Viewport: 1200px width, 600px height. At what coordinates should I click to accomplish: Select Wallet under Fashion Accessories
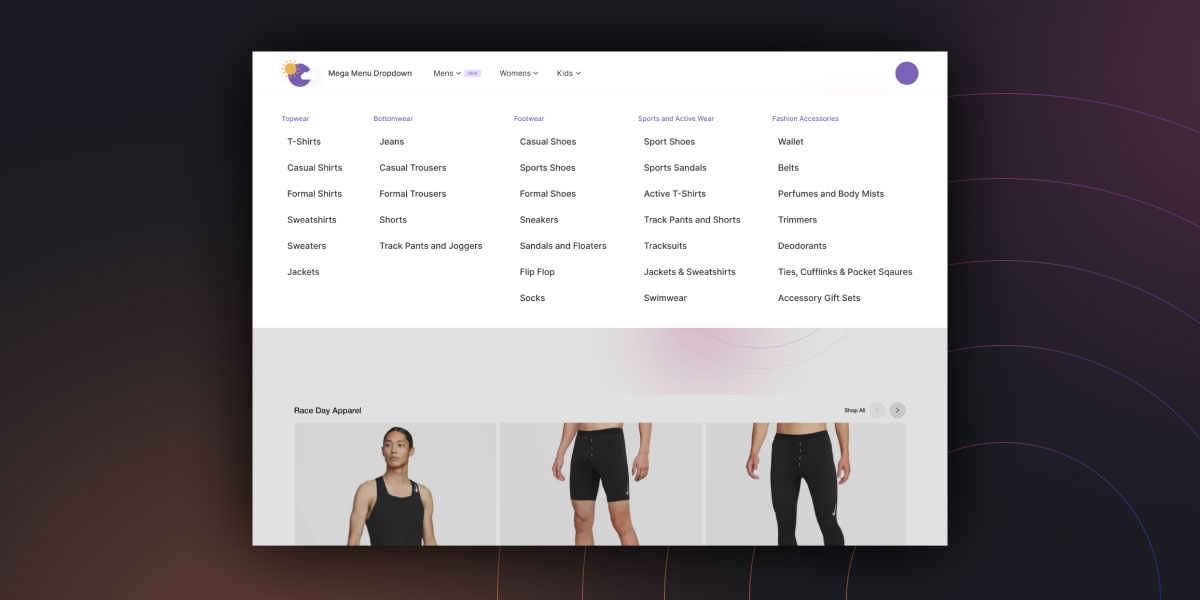[791, 142]
